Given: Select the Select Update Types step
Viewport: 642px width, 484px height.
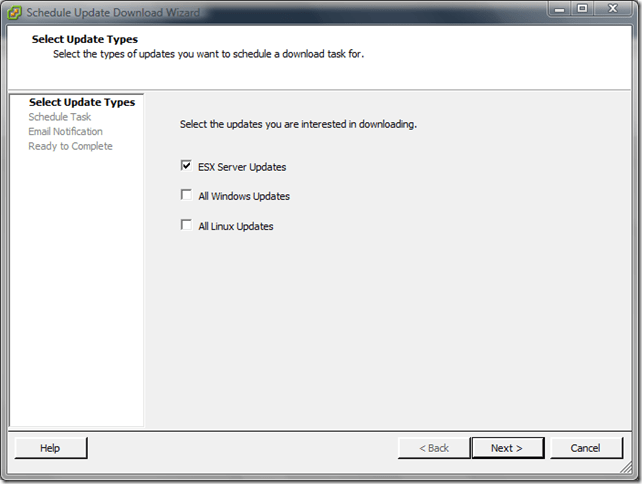Looking at the screenshot, I should click(x=82, y=102).
